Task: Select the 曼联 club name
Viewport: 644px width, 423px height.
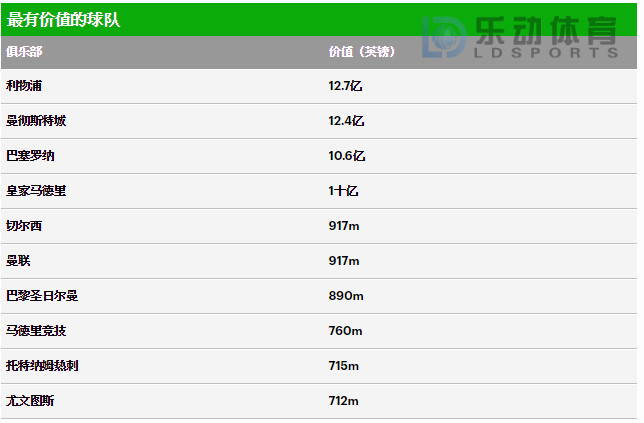Action: point(18,260)
